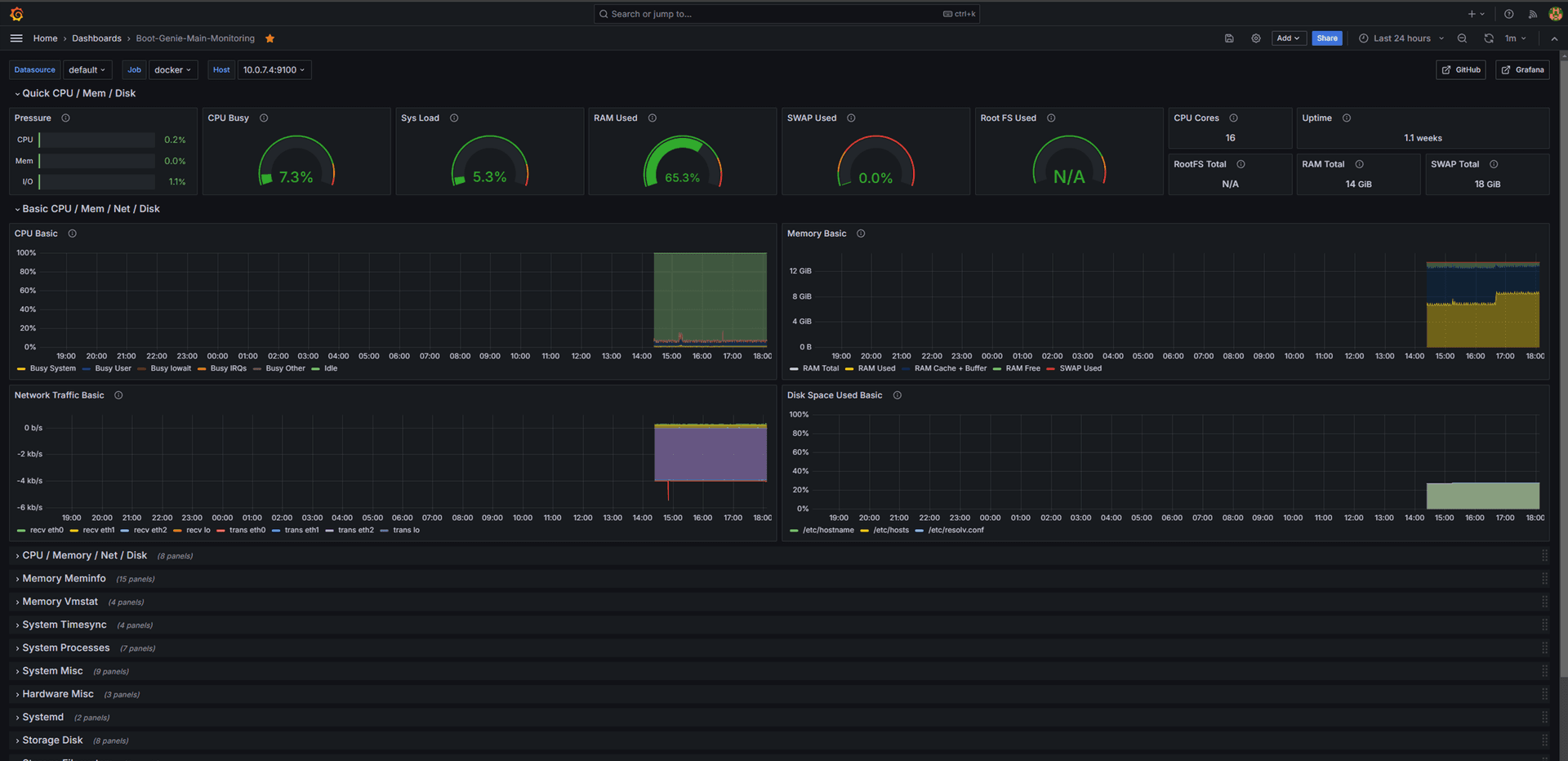Screen dimensions: 1568x761
Task: Open the Grafana link button
Action: point(1522,70)
